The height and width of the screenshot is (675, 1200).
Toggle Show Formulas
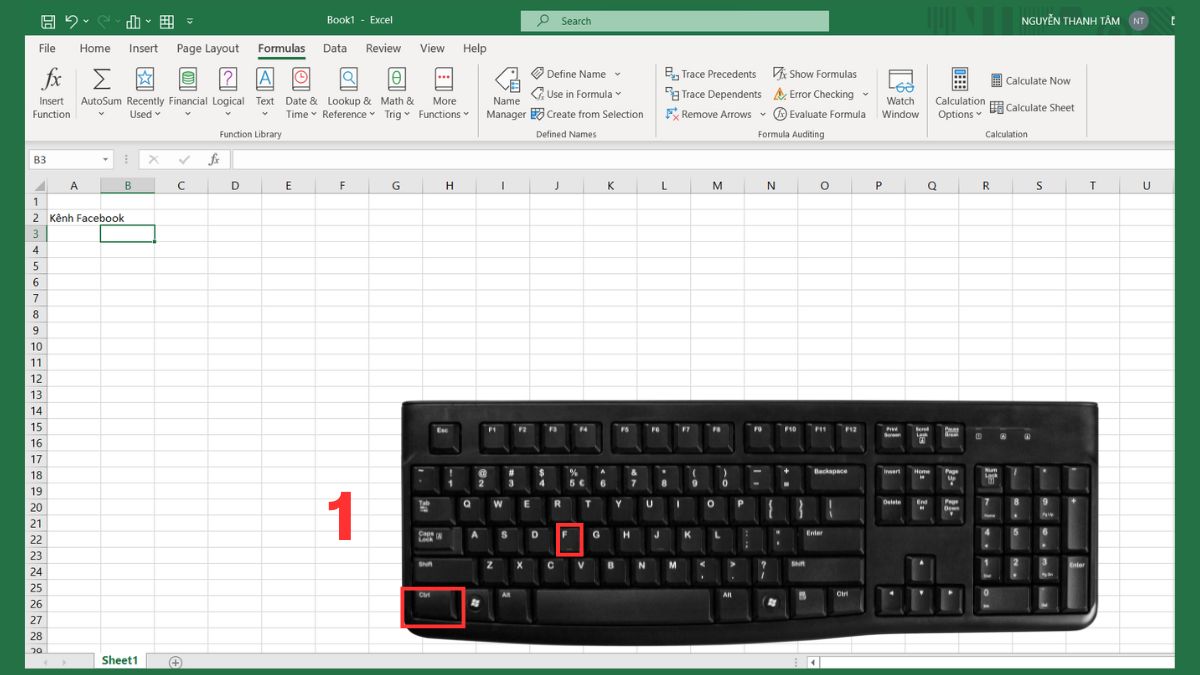[x=815, y=74]
